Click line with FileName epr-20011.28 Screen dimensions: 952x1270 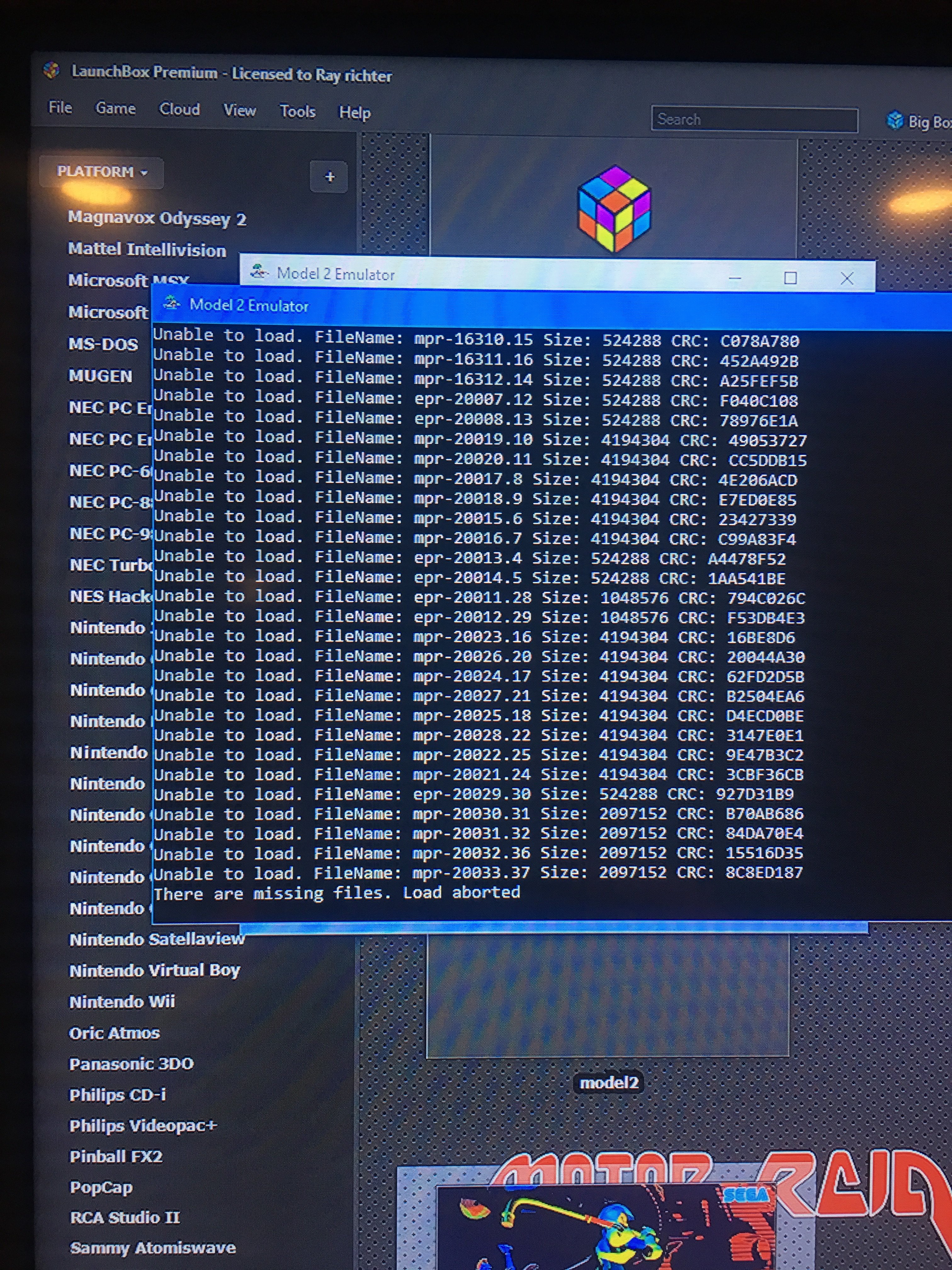click(x=479, y=597)
